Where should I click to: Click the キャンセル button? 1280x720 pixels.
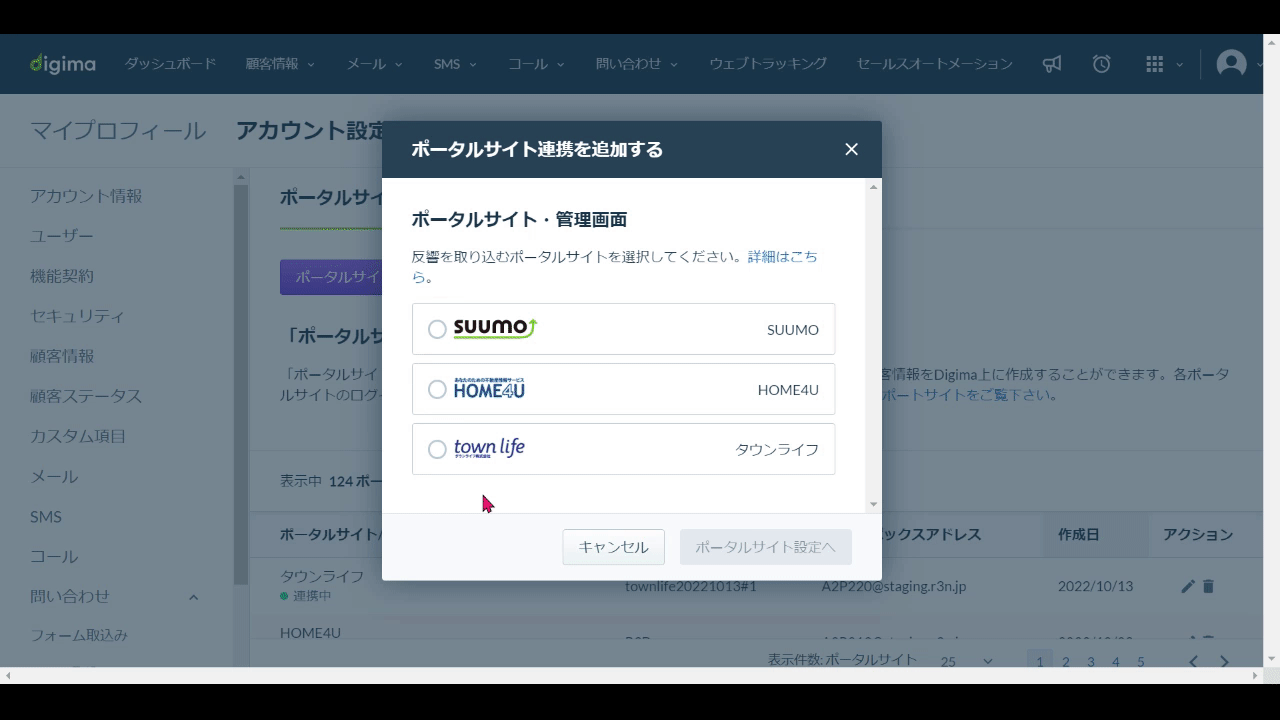pyautogui.click(x=613, y=547)
